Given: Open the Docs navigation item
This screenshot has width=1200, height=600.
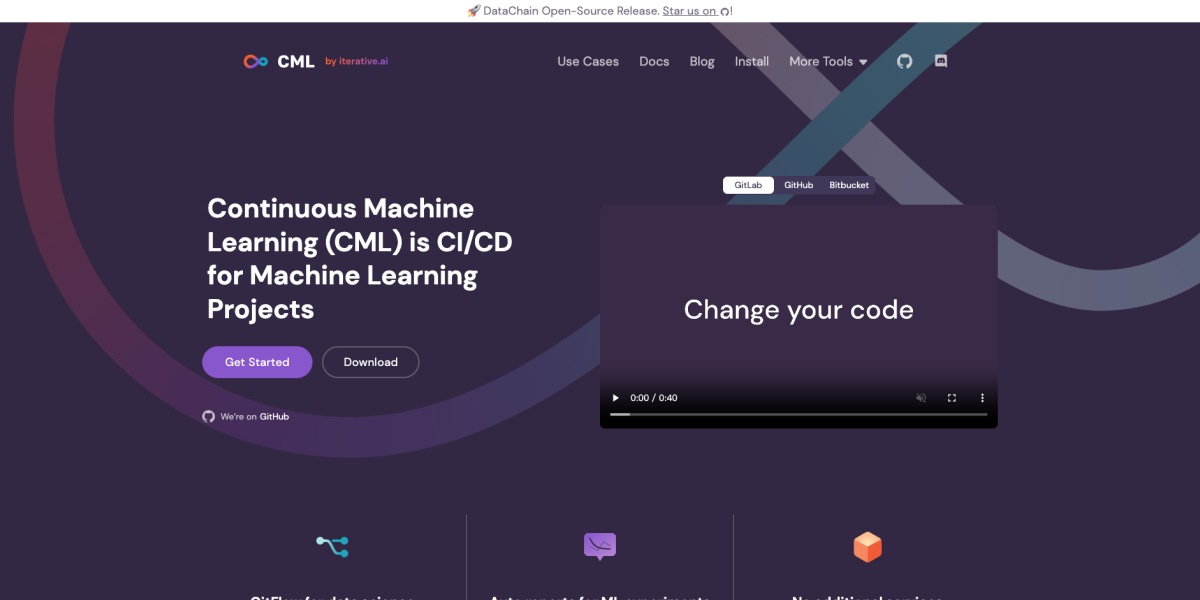Looking at the screenshot, I should coord(654,61).
